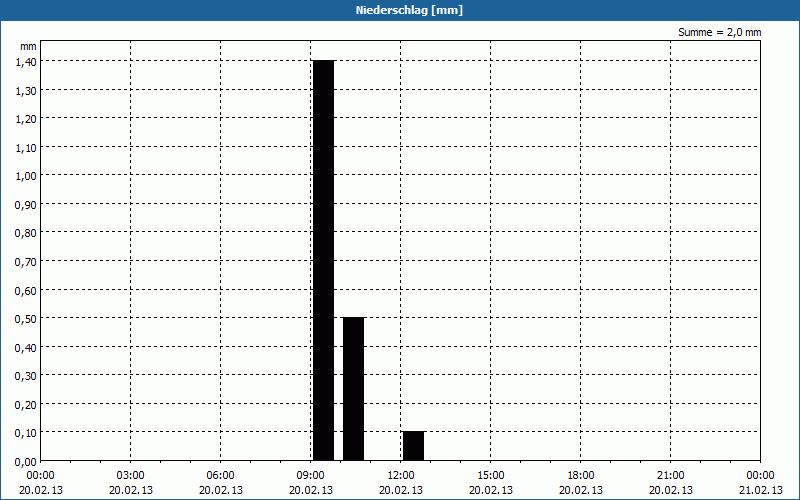
Task: Click the '0,10' y-axis label
Action: coord(26,434)
